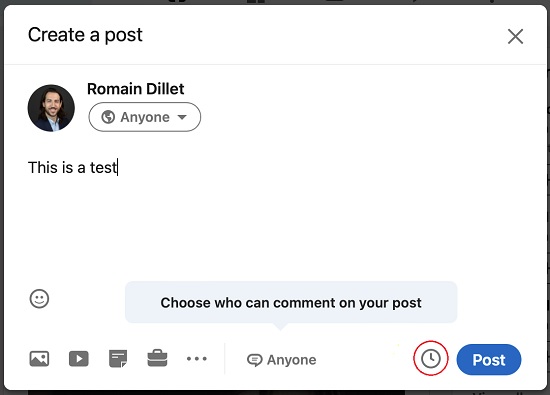Click the 'Choose who can comment' tooltip
This screenshot has height=395, width=550.
point(291,302)
